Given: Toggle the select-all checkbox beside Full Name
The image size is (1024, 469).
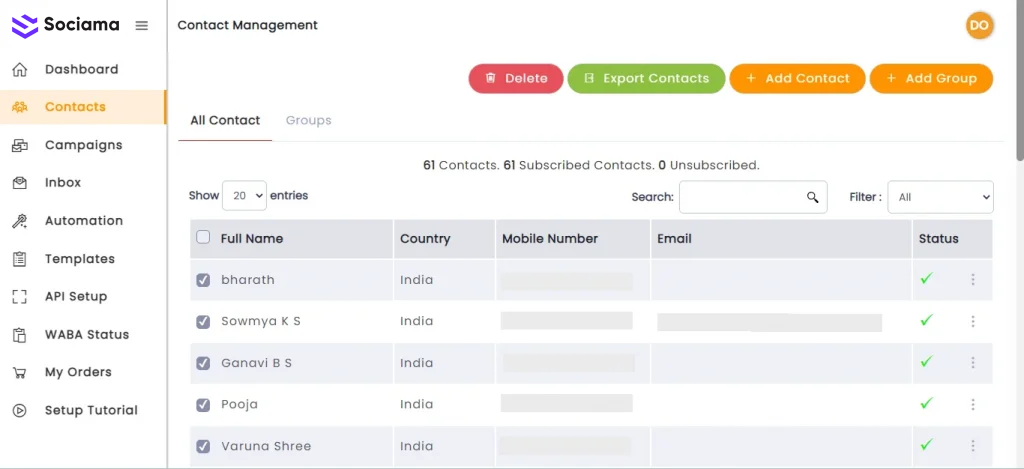Looking at the screenshot, I should coord(204,238).
